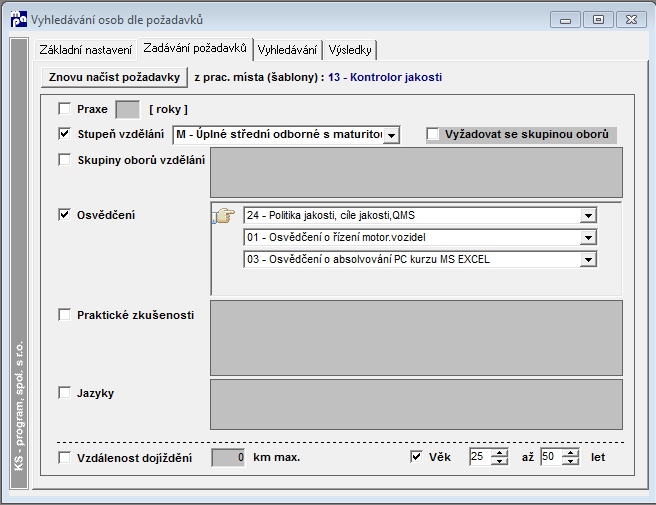Click the application logo icon in title bar
Image resolution: width=656 pixels, height=505 pixels.
18,19
